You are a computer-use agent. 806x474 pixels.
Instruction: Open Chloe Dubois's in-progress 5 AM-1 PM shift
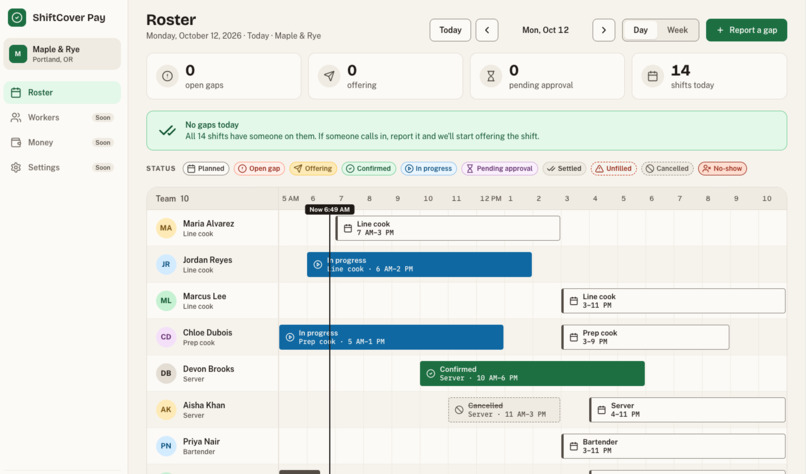click(391, 337)
